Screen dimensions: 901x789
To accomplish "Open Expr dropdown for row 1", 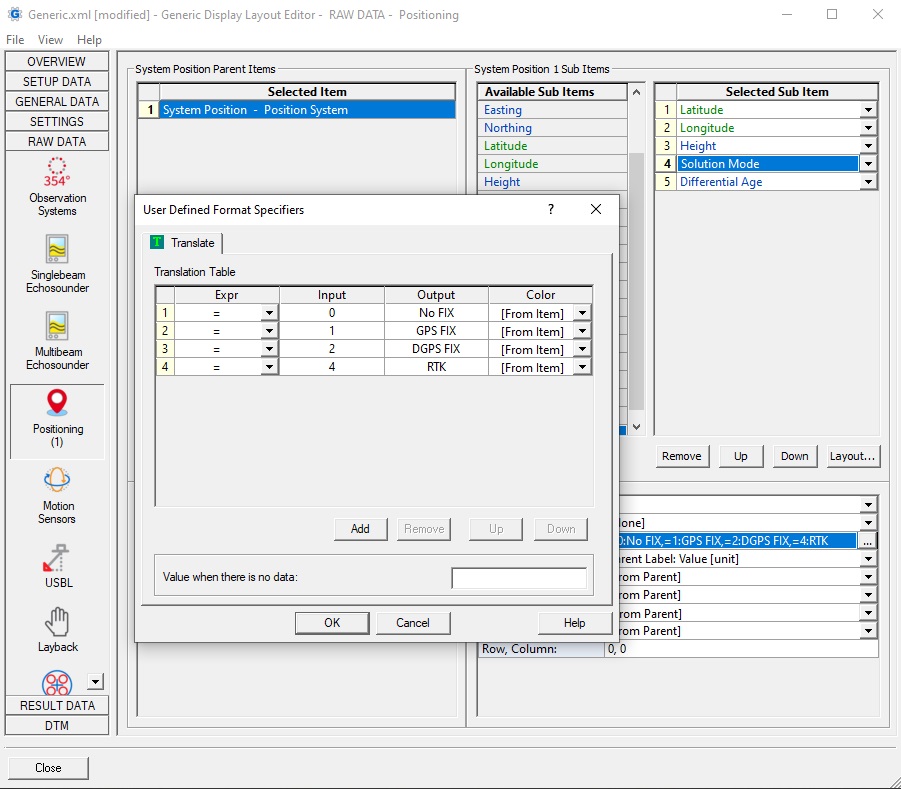I will click(x=268, y=314).
